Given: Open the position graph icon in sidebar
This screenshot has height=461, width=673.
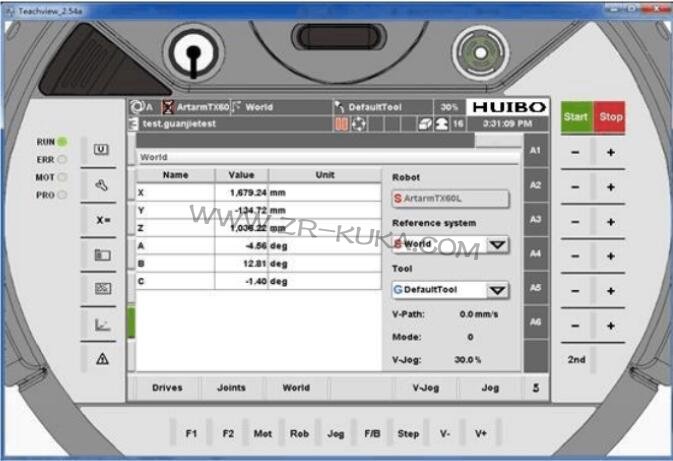Looking at the screenshot, I should 102,324.
